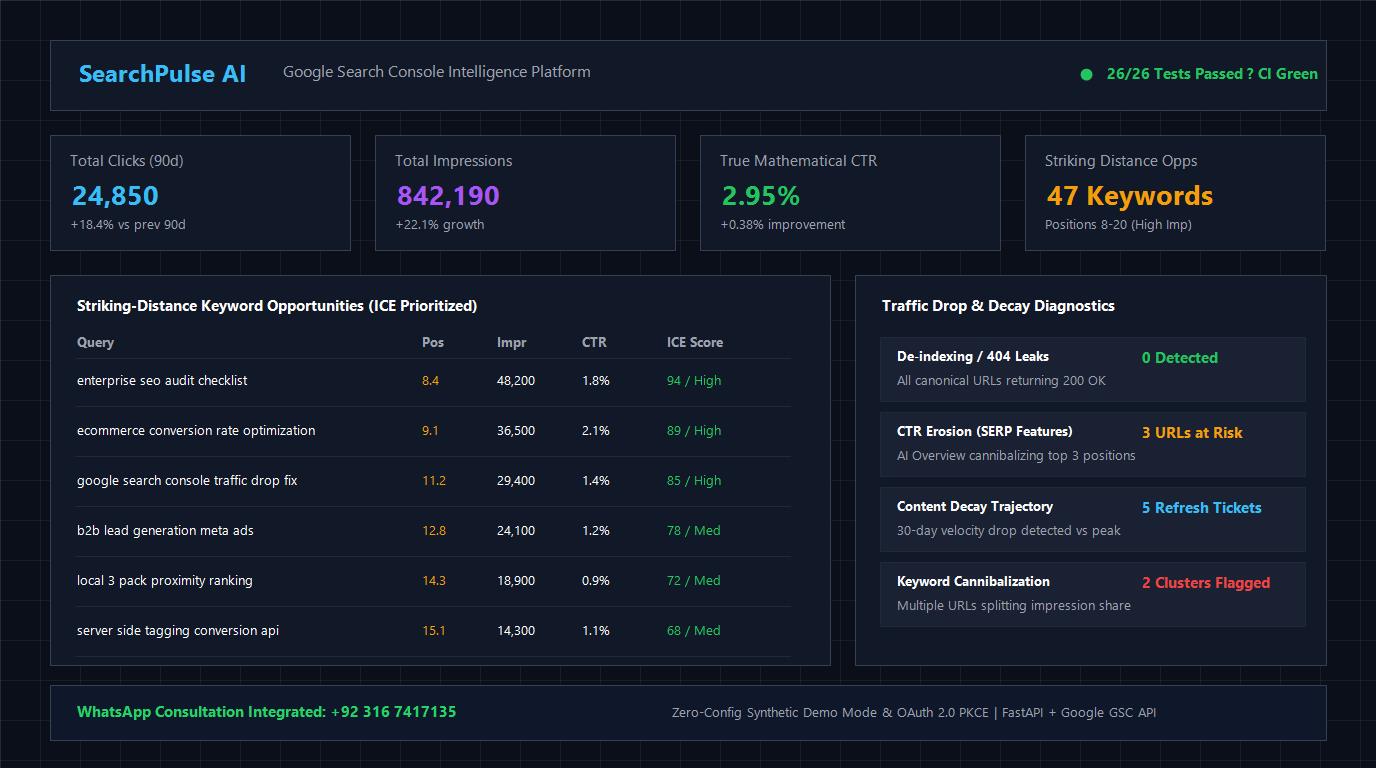Open the True Mathematical CTR card
This screenshot has width=1376, height=768.
point(850,193)
